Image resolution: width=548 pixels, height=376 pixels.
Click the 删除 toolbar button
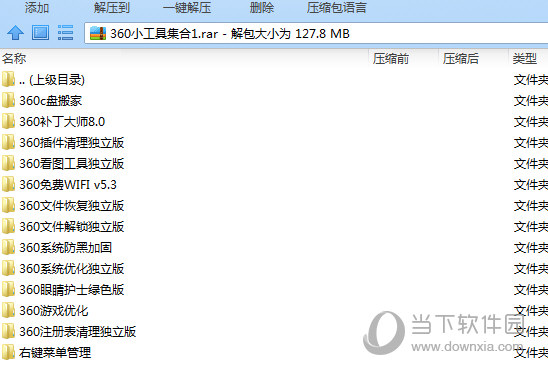click(x=262, y=7)
